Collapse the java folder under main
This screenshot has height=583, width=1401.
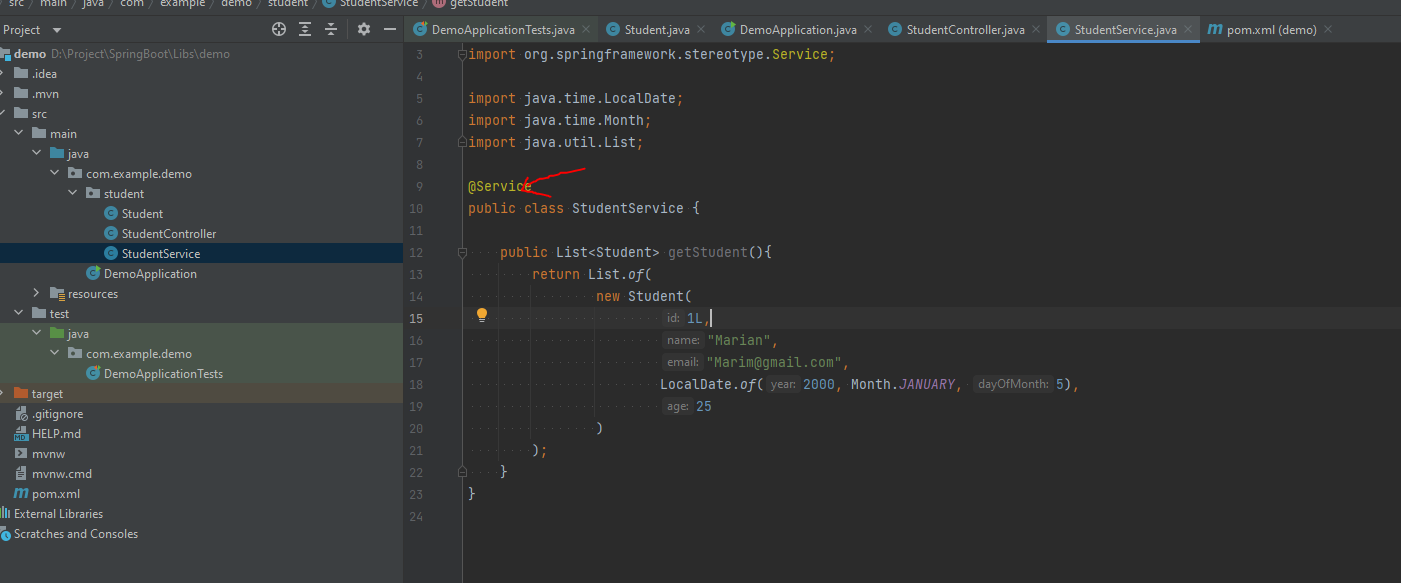tap(37, 154)
